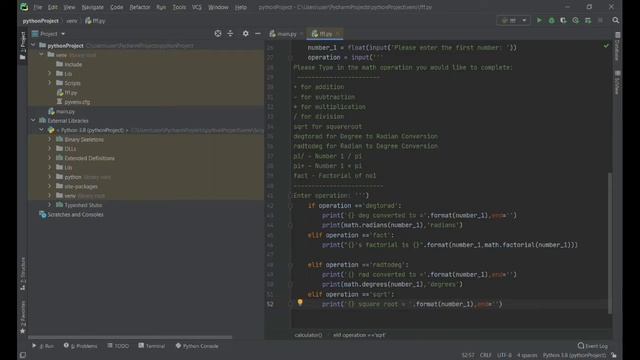Open run configuration dropdown
This screenshot has height=360, width=640.
pos(513,20)
